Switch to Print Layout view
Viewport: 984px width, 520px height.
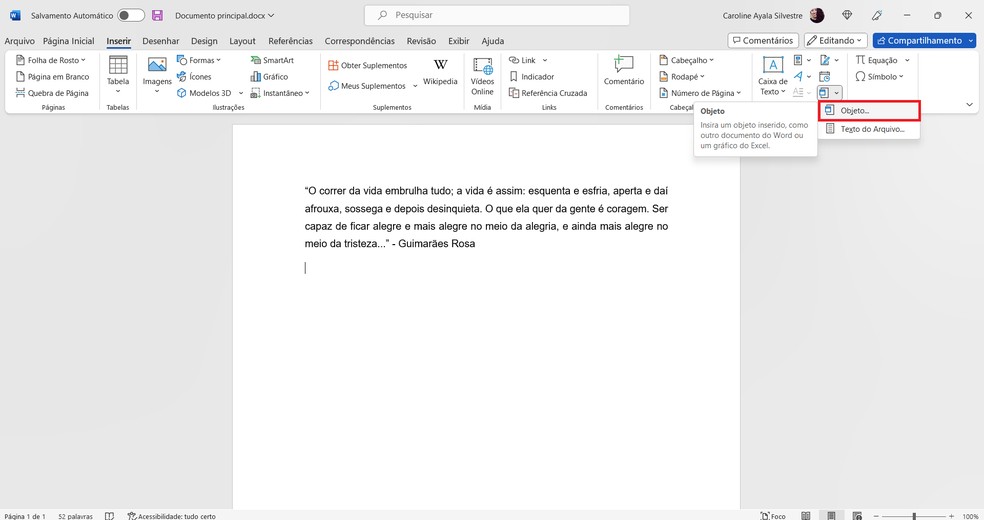tap(831, 516)
